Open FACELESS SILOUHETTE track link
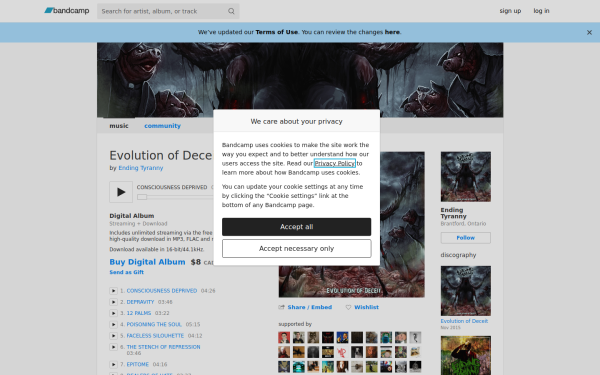The image size is (600, 375). click(155, 336)
